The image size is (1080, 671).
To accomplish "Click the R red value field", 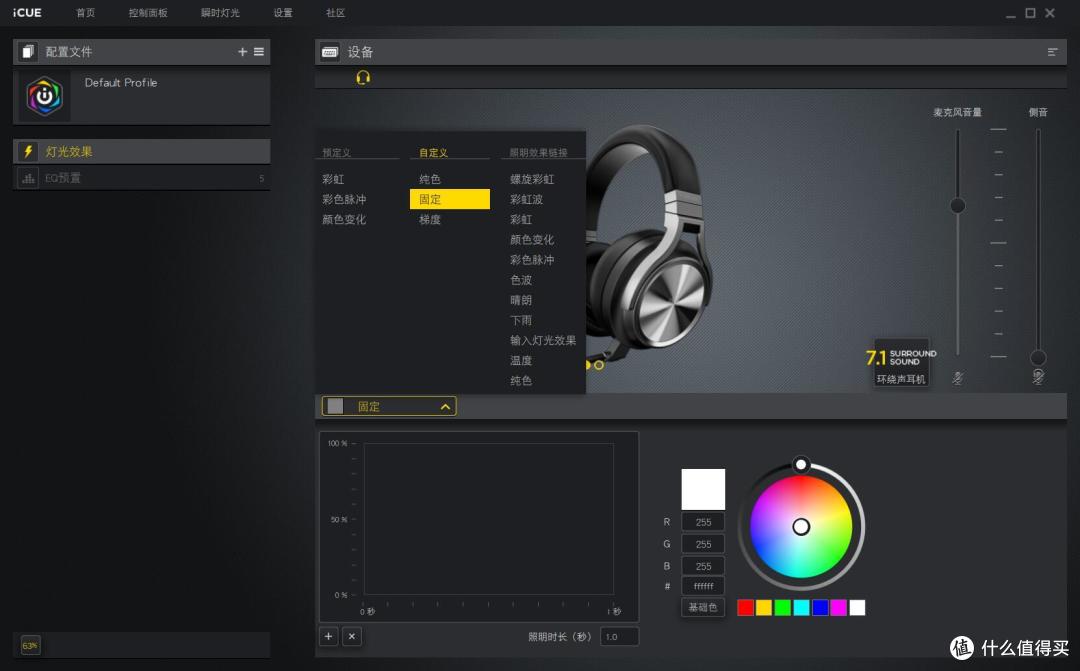I will click(703, 522).
